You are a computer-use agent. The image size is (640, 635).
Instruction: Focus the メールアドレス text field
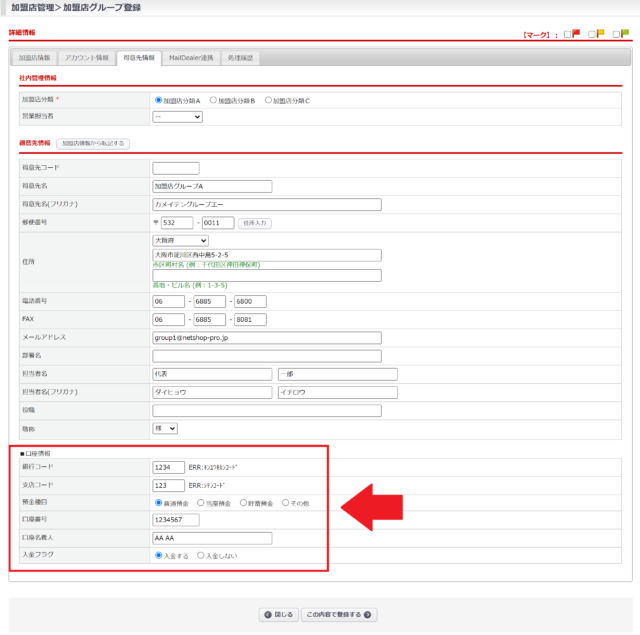coord(267,338)
